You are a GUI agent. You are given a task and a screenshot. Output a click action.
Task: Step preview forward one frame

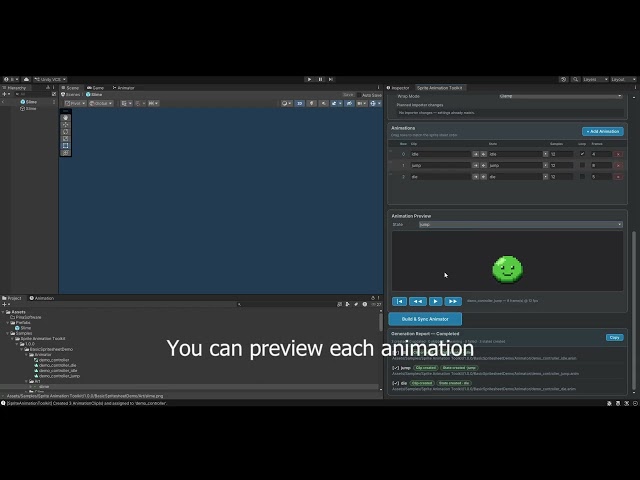[x=453, y=301]
